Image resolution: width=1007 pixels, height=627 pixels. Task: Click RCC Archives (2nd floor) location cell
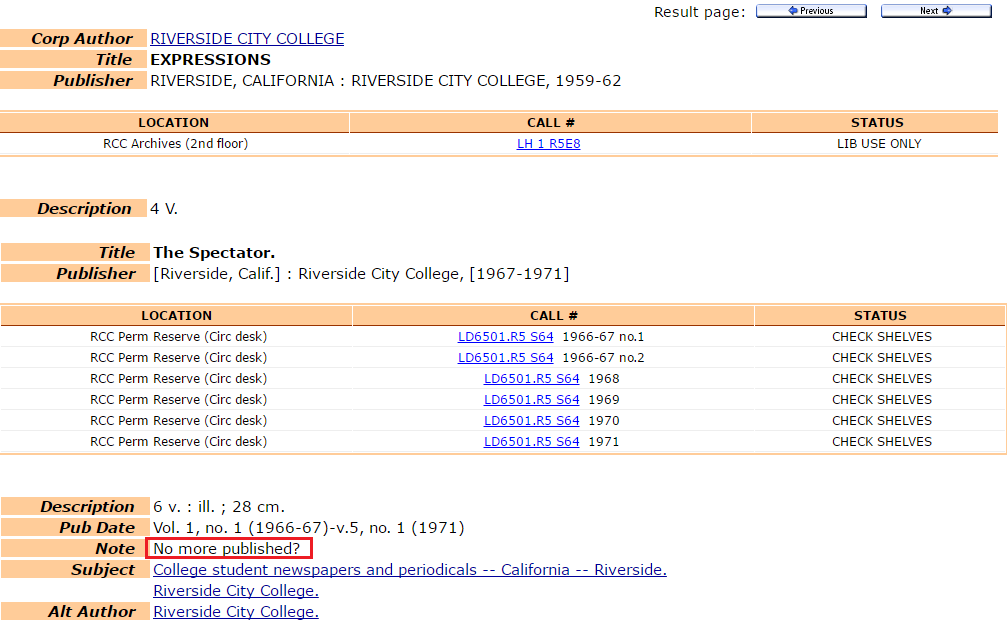[x=175, y=144]
